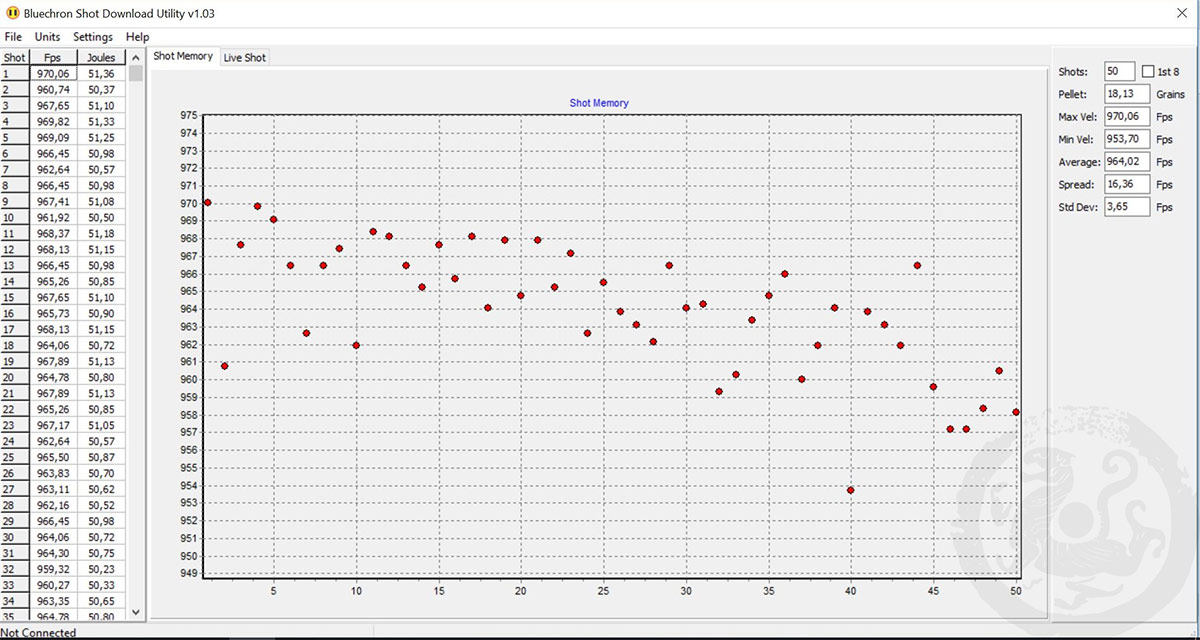Click the Shot Memory chart title
The image size is (1200, 640).
coord(599,103)
